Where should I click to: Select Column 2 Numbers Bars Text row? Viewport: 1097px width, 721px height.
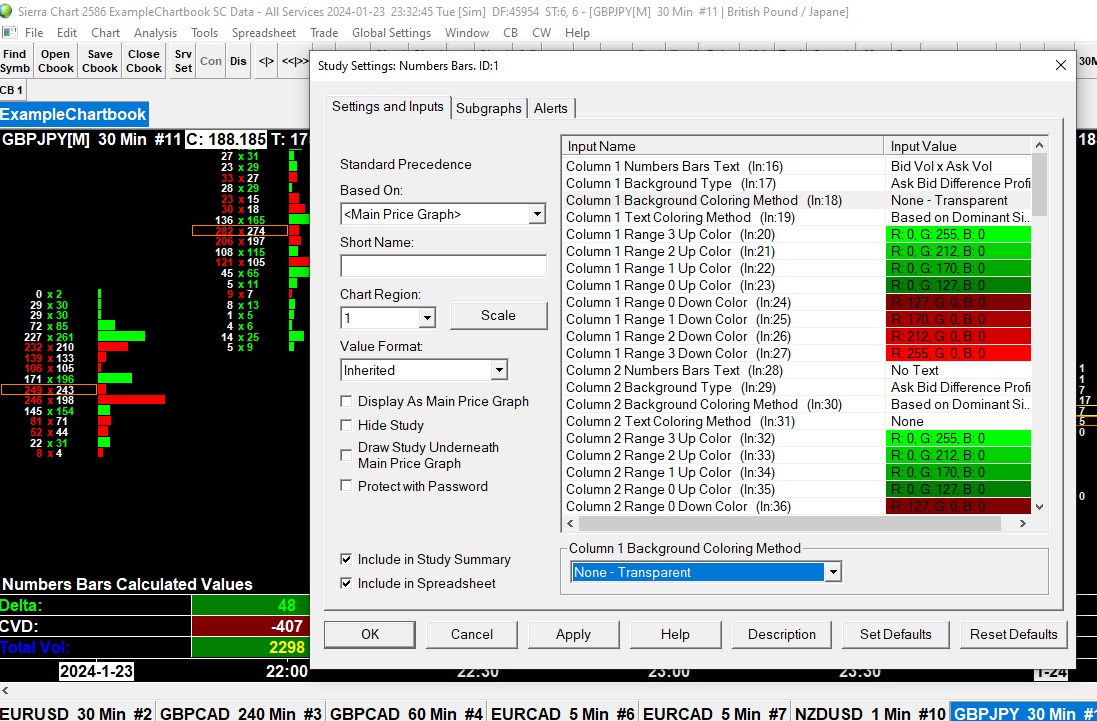797,371
